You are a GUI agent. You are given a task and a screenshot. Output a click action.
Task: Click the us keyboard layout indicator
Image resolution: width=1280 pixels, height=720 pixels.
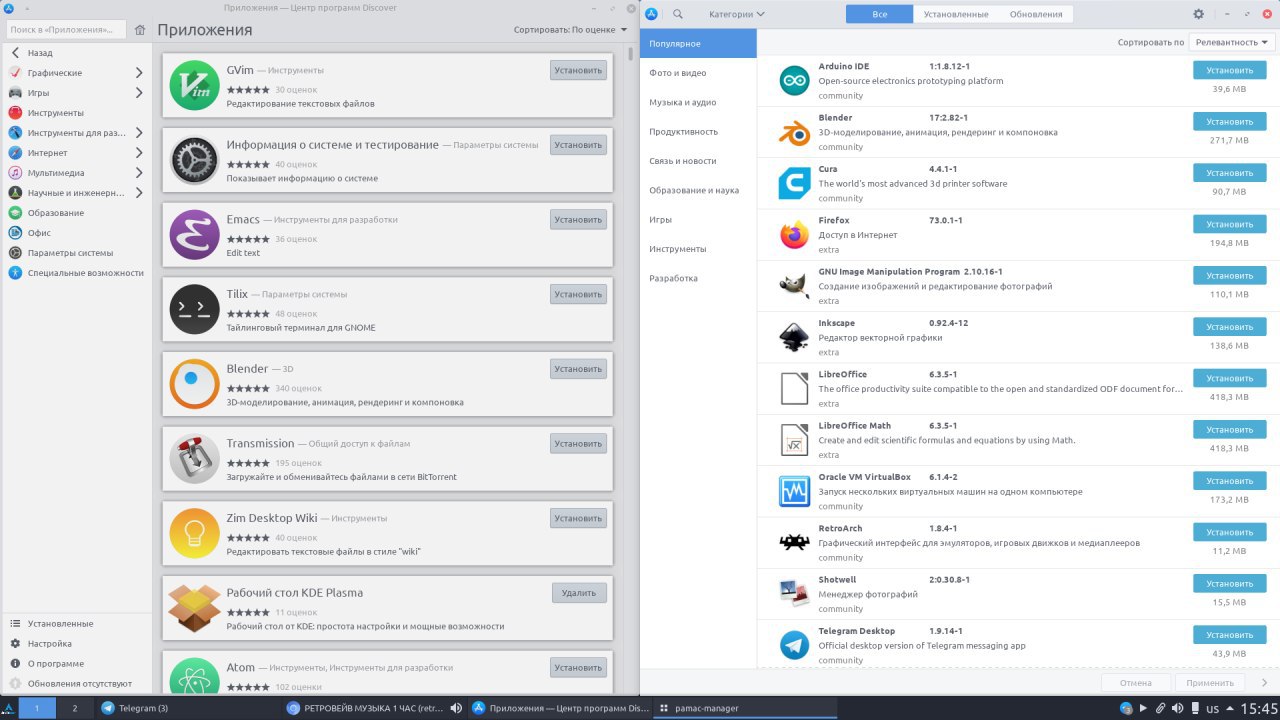1212,708
